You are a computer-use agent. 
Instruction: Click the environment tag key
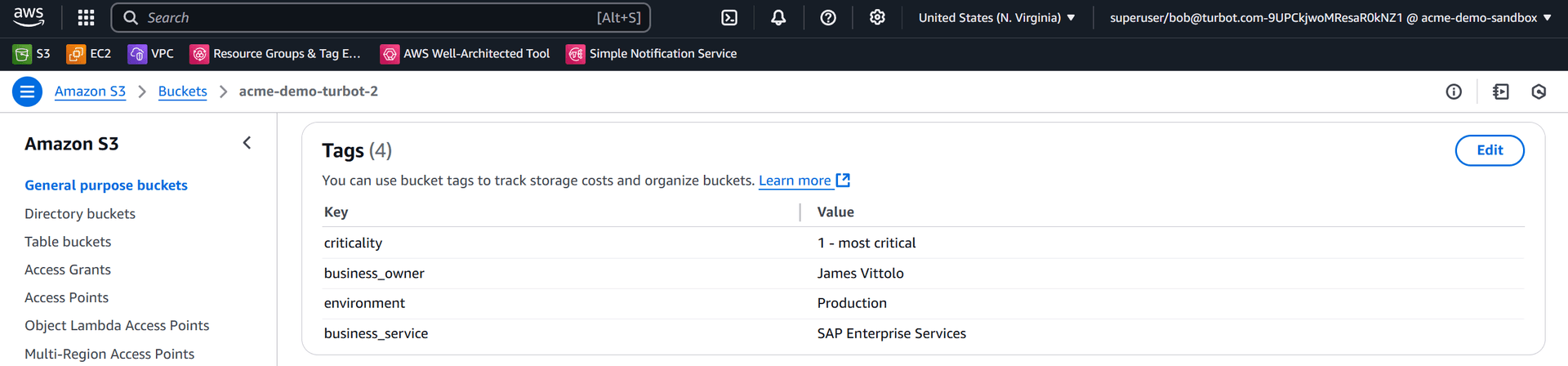tap(364, 303)
